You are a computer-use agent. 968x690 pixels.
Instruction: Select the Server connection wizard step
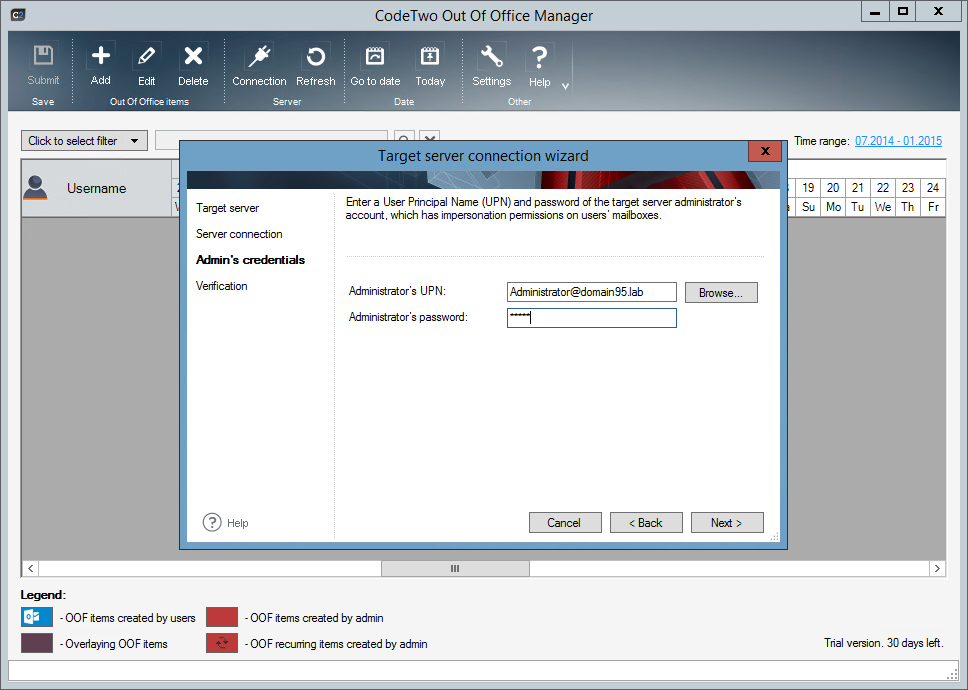click(239, 234)
